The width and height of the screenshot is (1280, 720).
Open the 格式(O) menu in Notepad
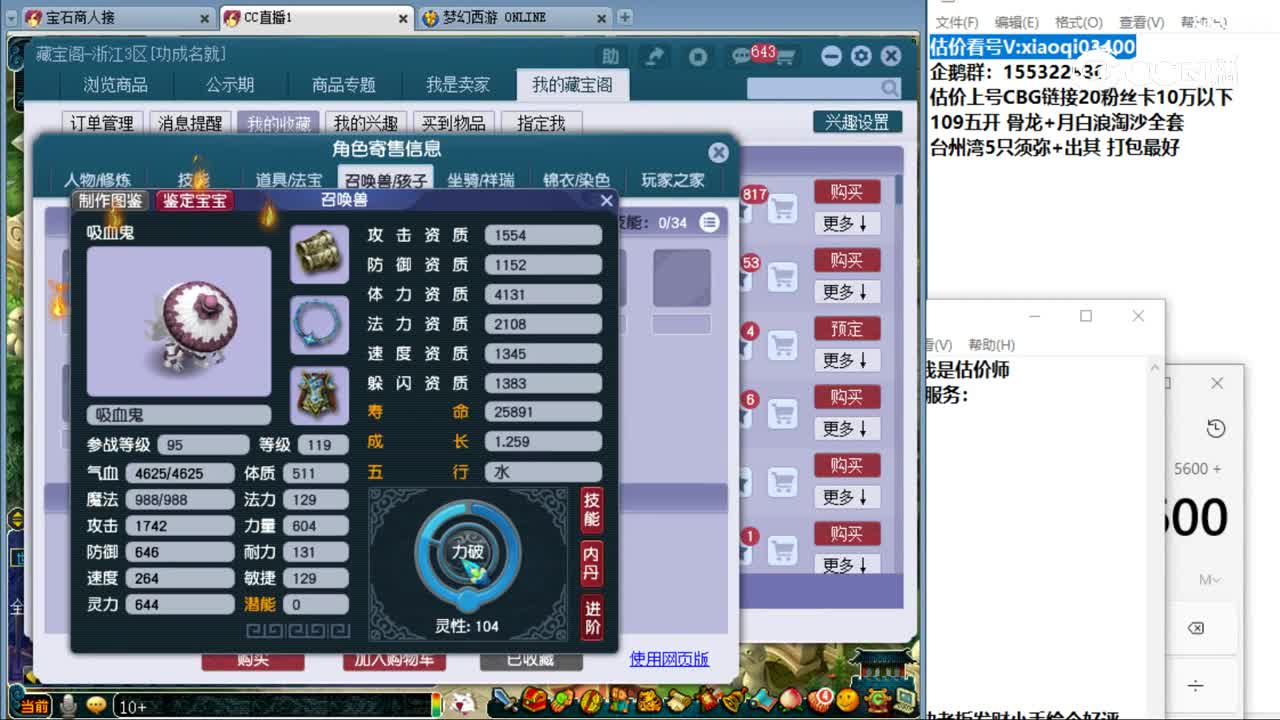click(1079, 22)
